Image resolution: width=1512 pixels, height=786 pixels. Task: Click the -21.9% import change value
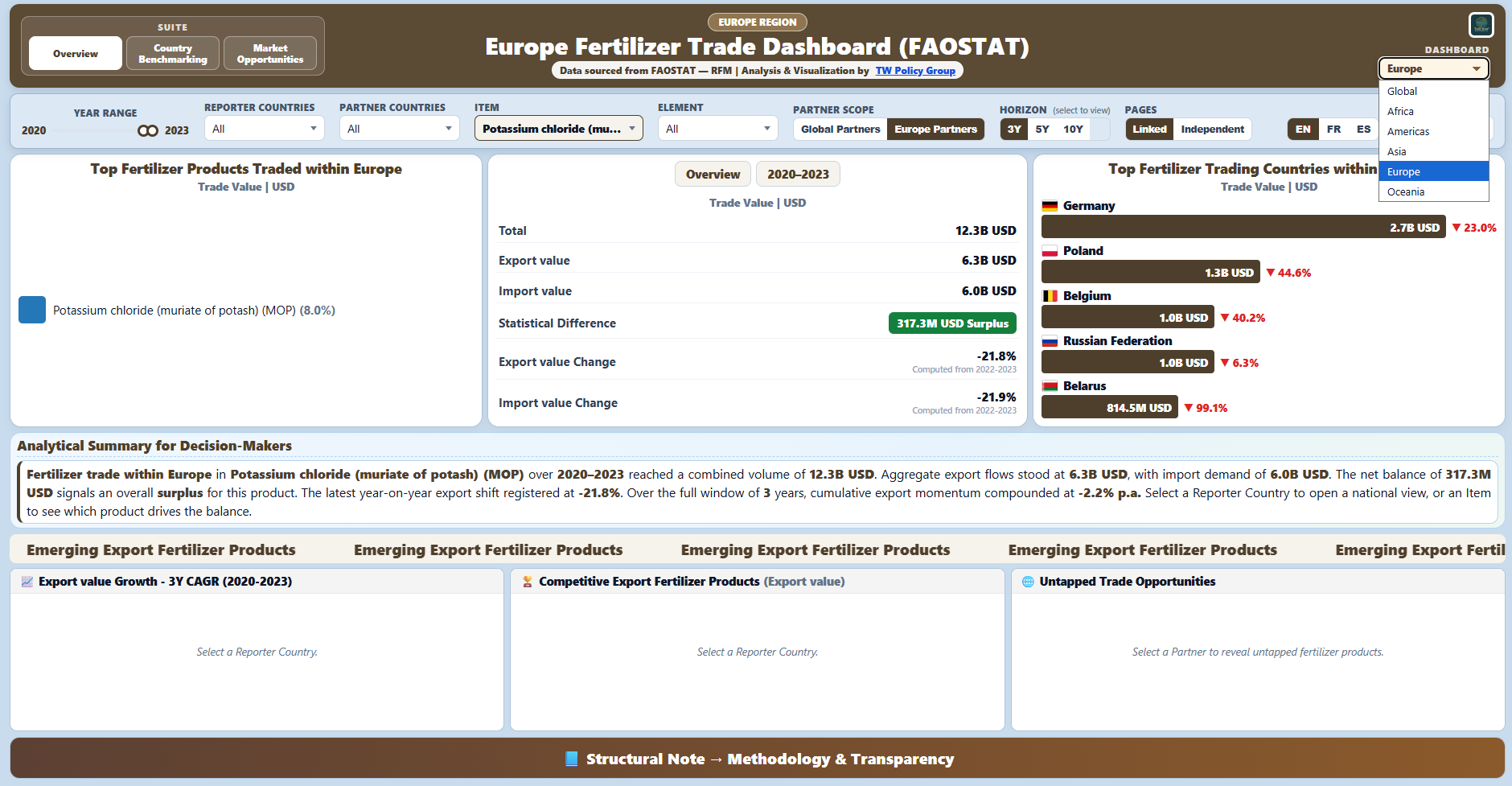pyautogui.click(x=996, y=397)
